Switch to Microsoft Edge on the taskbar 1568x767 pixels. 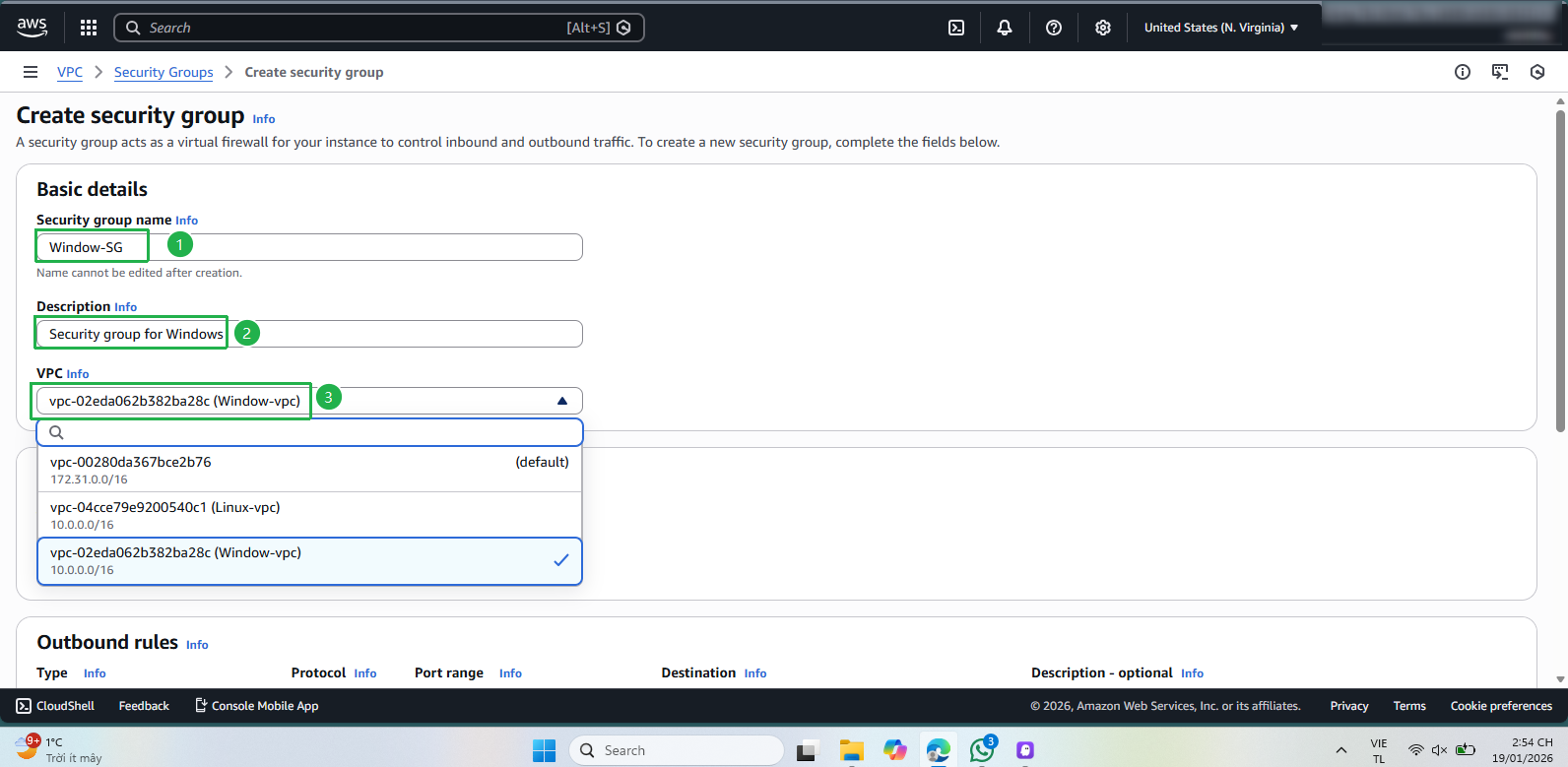pyautogui.click(x=939, y=750)
